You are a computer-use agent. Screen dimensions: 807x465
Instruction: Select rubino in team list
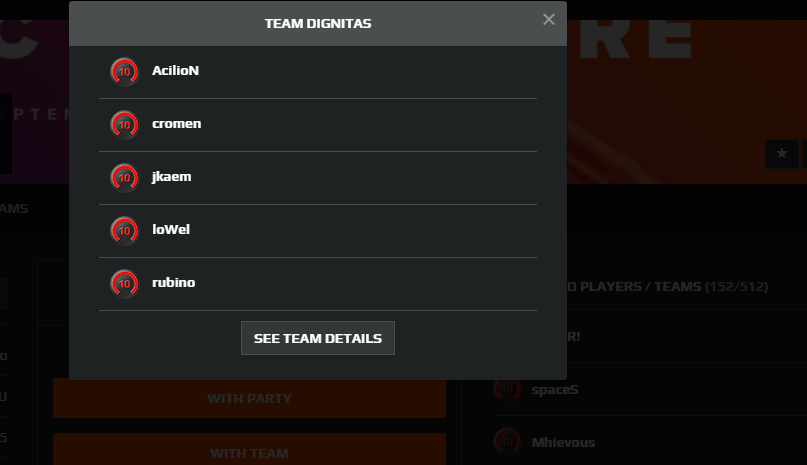tap(173, 282)
